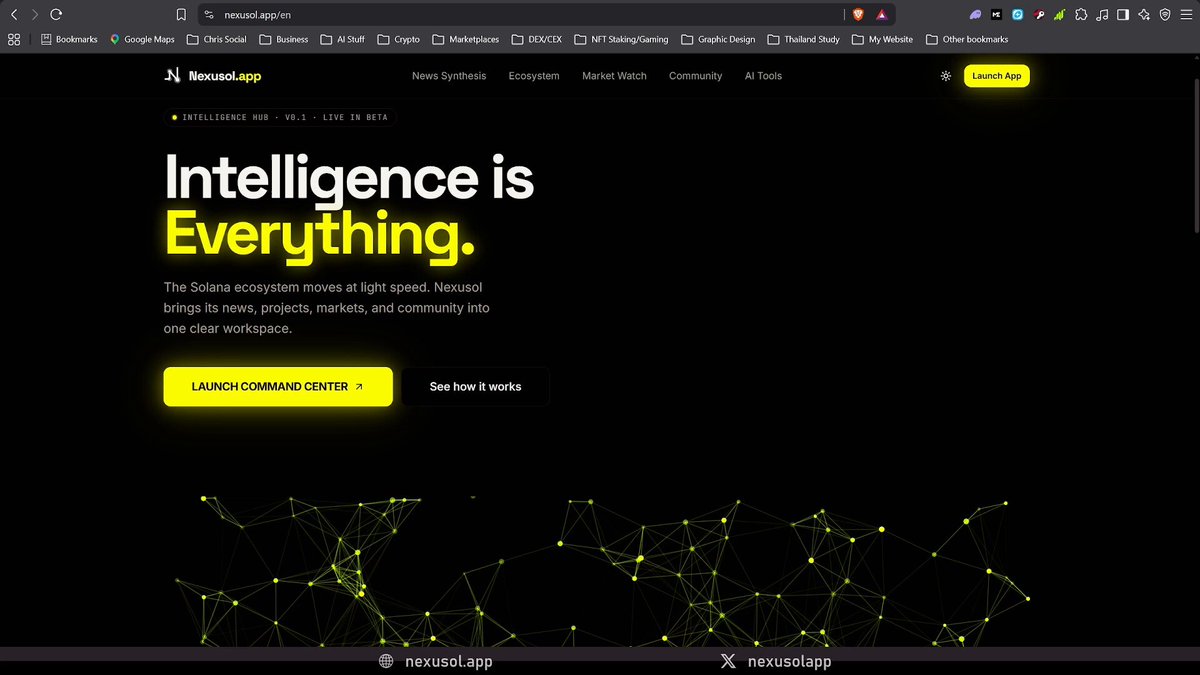Reload the page with the refresh icon
Screen dimensions: 1200x675
point(56,15)
